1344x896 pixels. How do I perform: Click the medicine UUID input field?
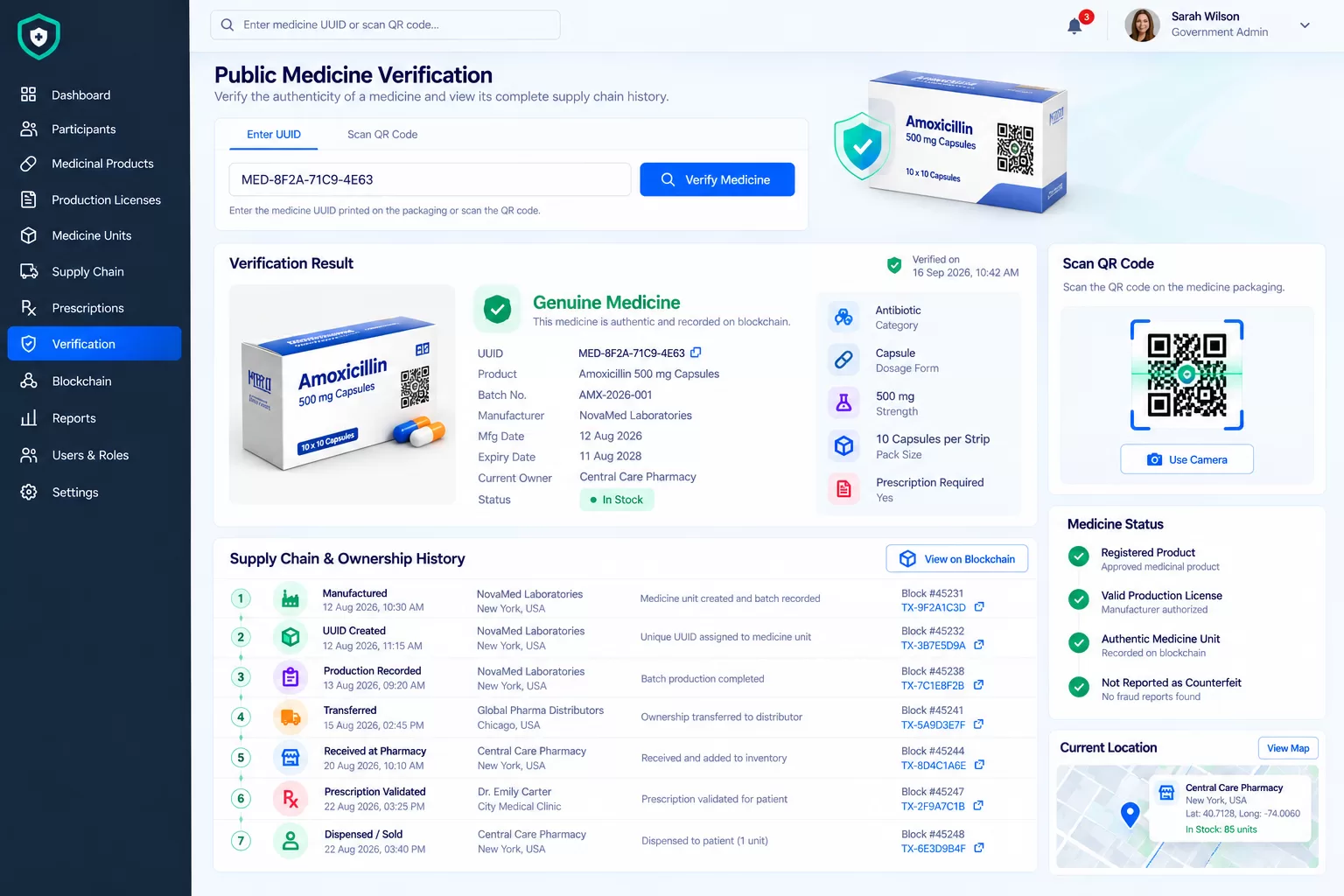pyautogui.click(x=430, y=179)
